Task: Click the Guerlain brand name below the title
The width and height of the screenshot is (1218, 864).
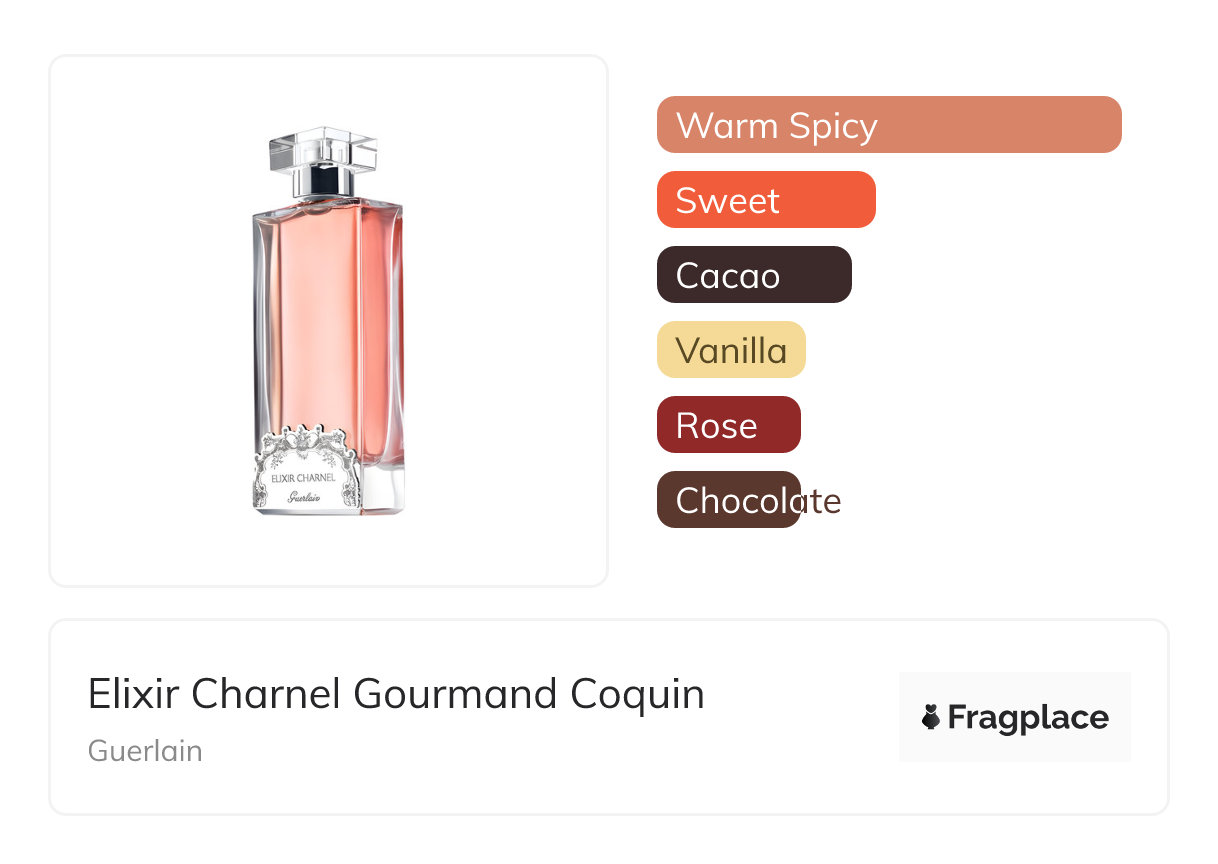Action: point(145,751)
